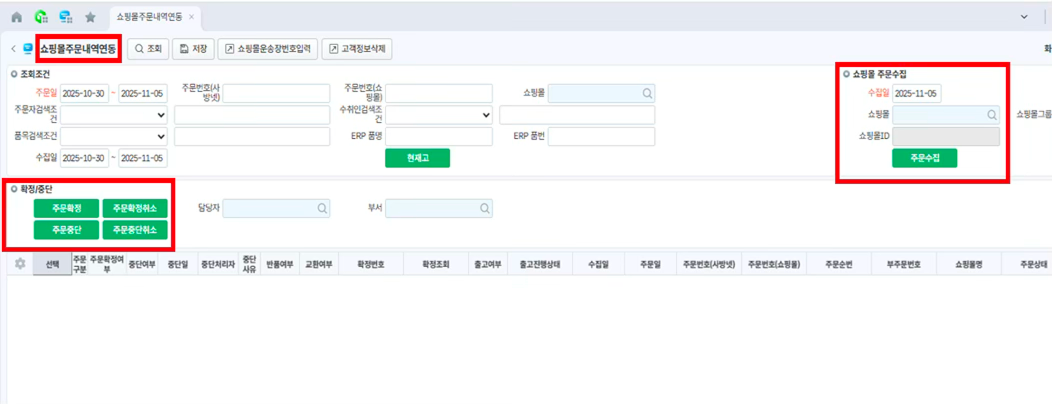Expand the tab list chevron at top right
The width and height of the screenshot is (1052, 404).
click(1024, 17)
